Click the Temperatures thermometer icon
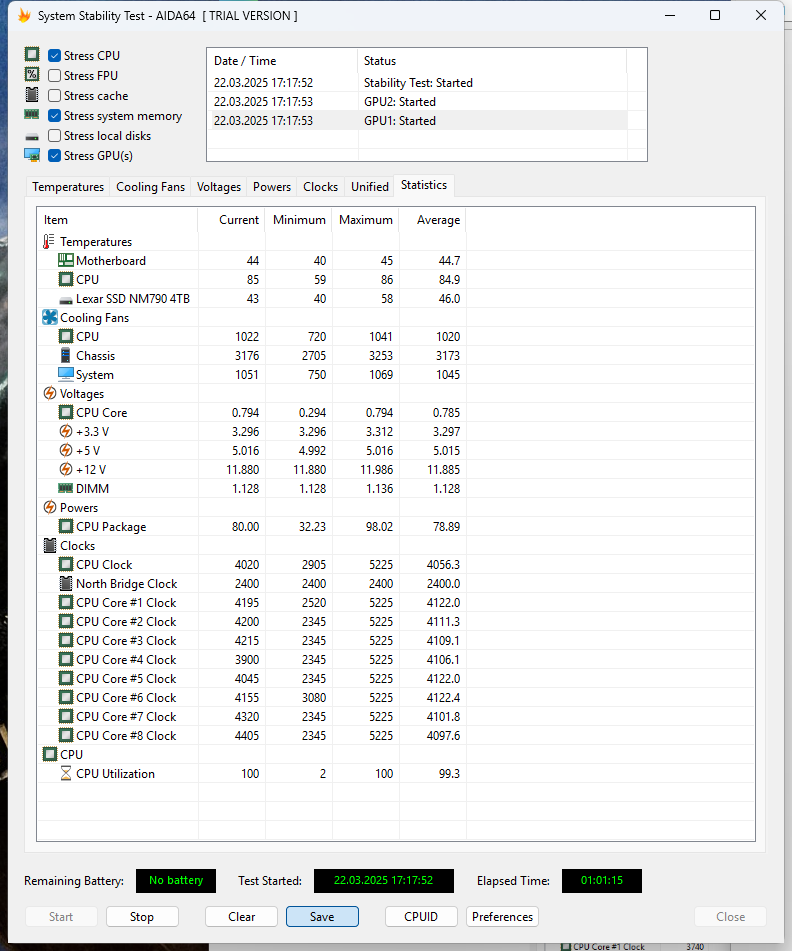 (x=50, y=242)
